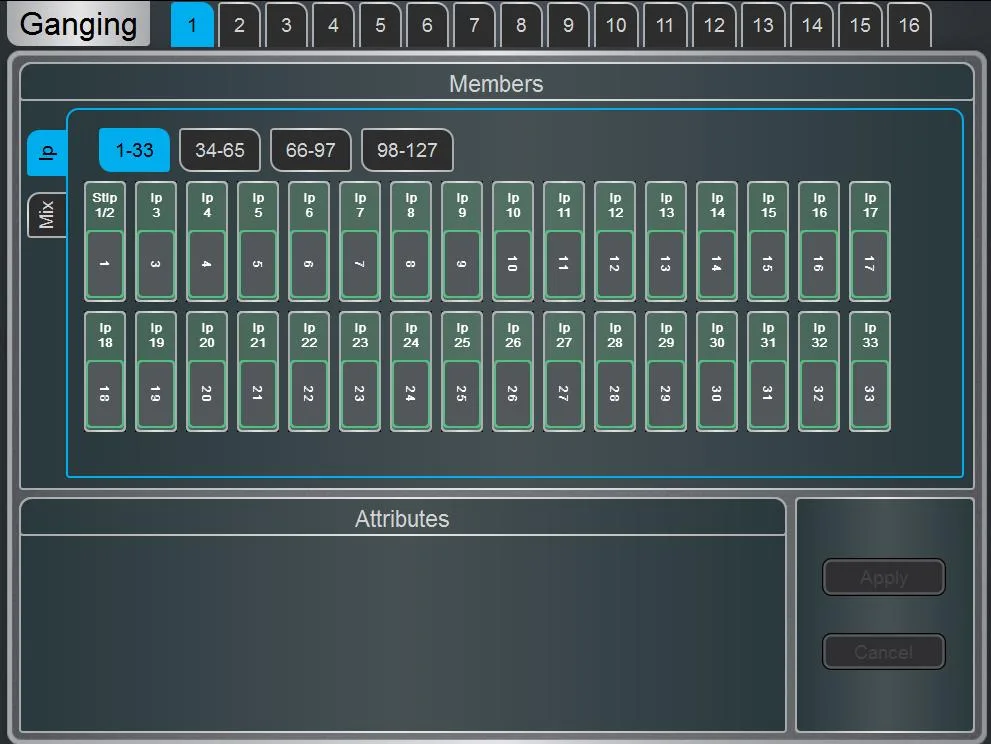This screenshot has width=991, height=744.
Task: Toggle Ip 14 channel membership
Action: pos(717,241)
